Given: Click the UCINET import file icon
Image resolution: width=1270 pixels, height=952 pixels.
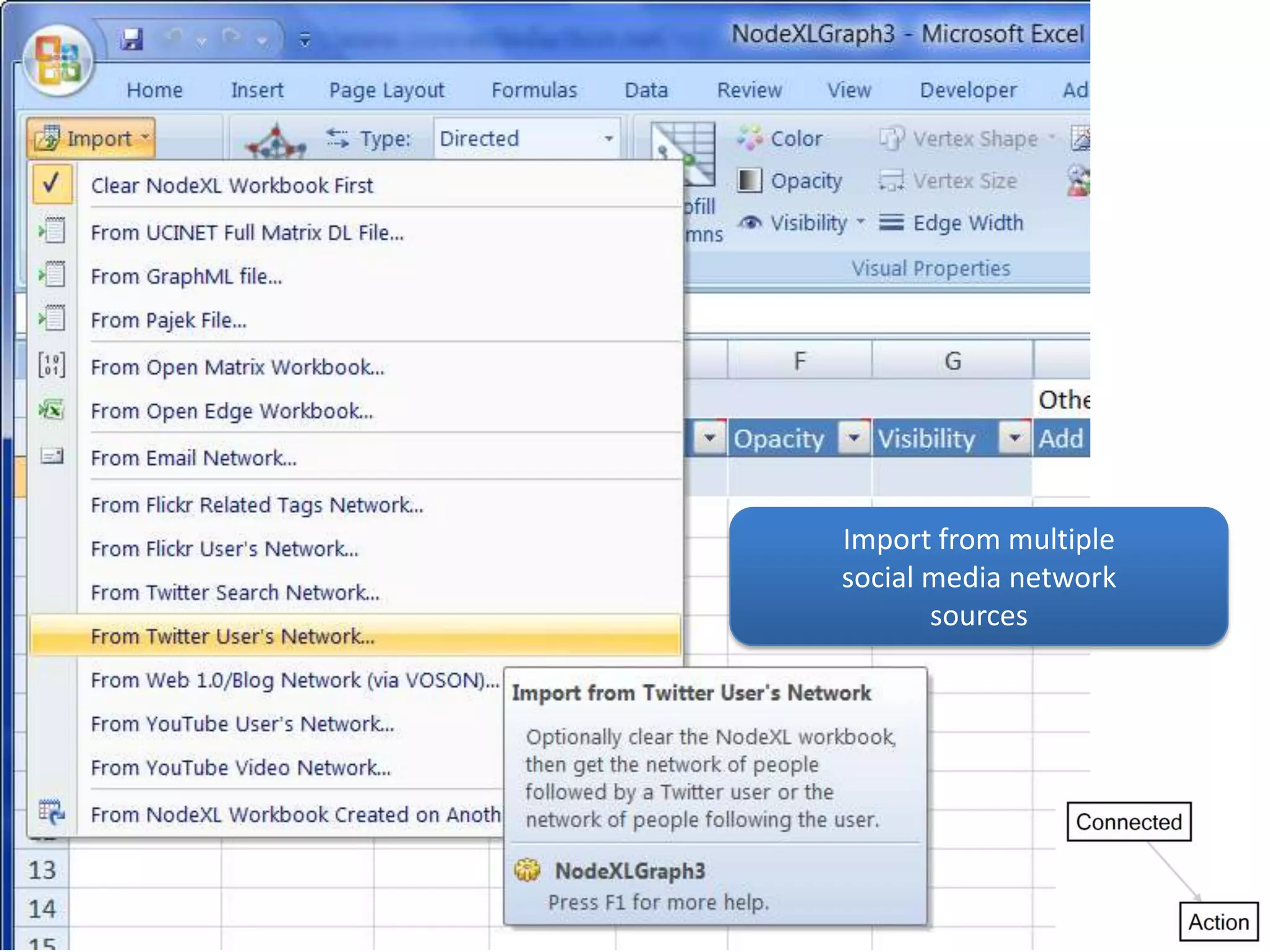Looking at the screenshot, I should (52, 231).
